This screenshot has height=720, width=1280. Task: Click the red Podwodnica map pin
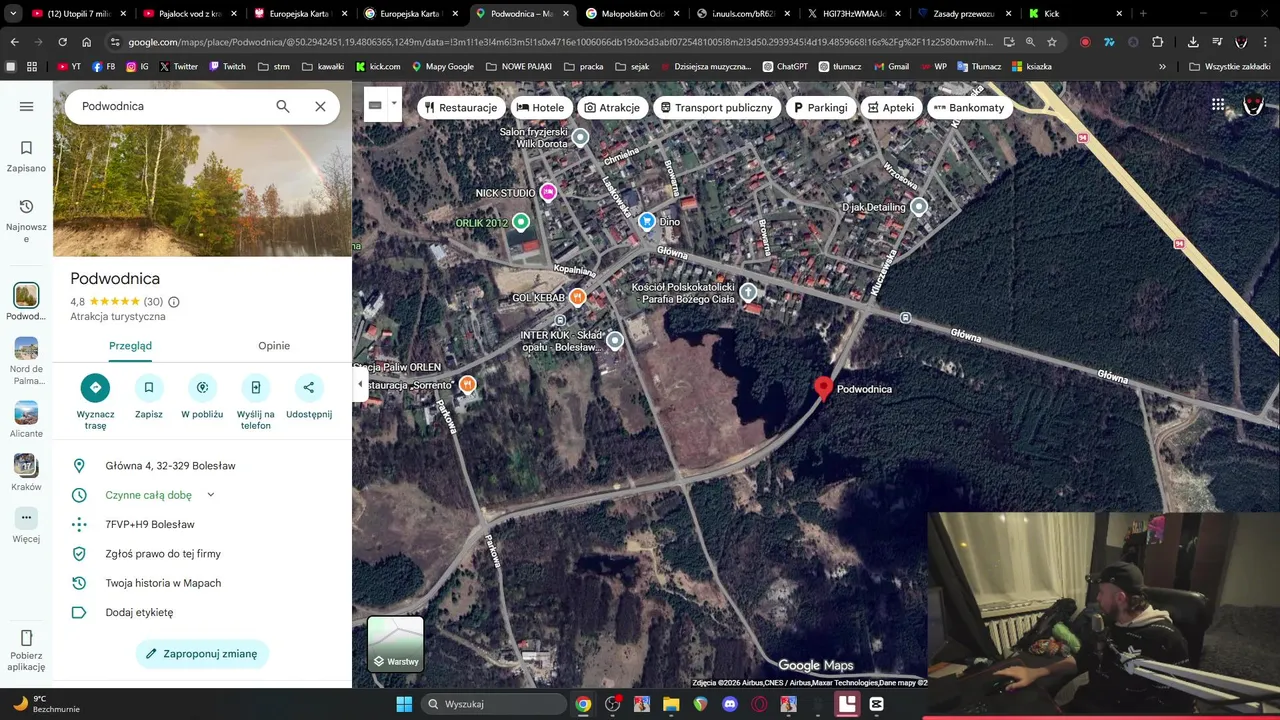(823, 388)
